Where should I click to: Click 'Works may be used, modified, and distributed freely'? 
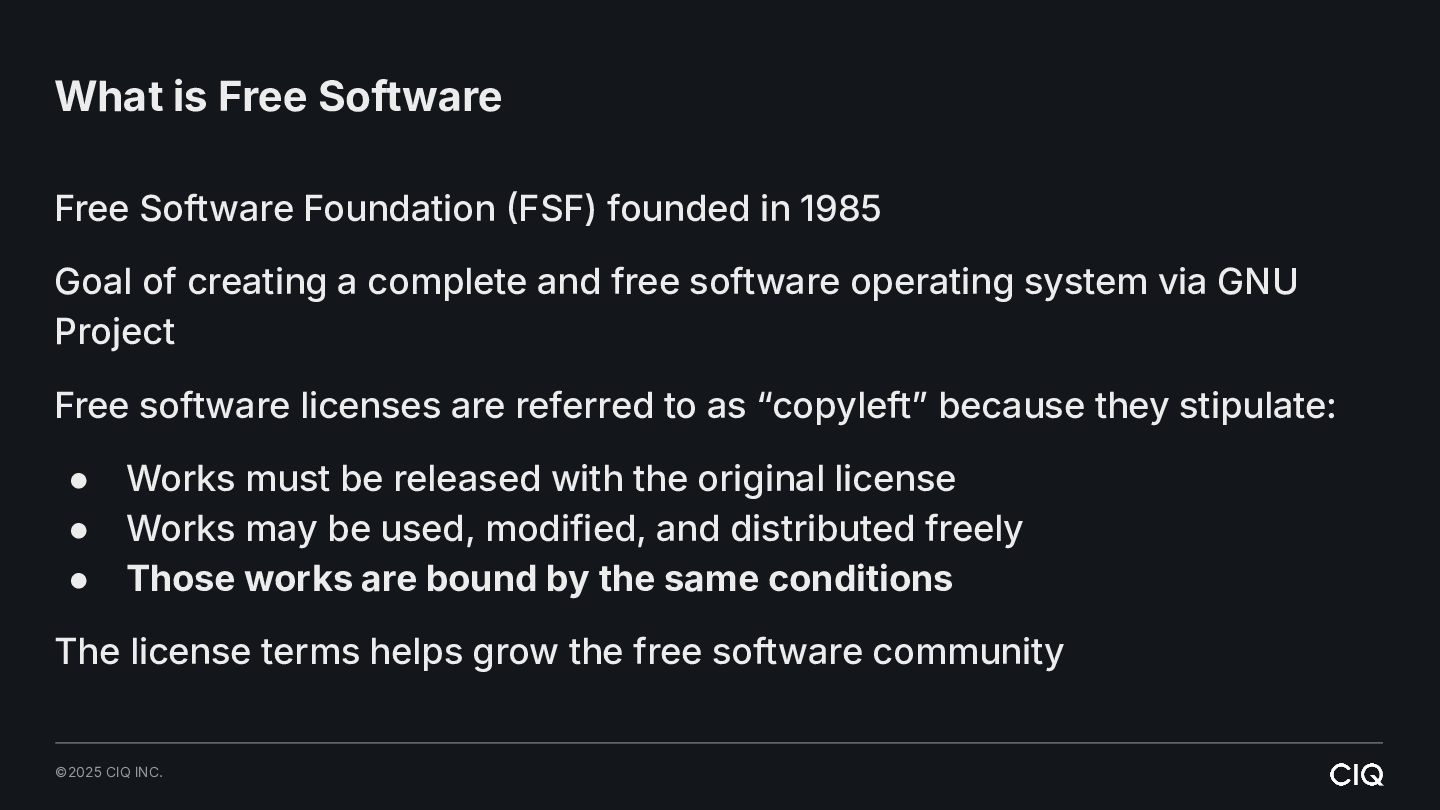click(x=574, y=528)
